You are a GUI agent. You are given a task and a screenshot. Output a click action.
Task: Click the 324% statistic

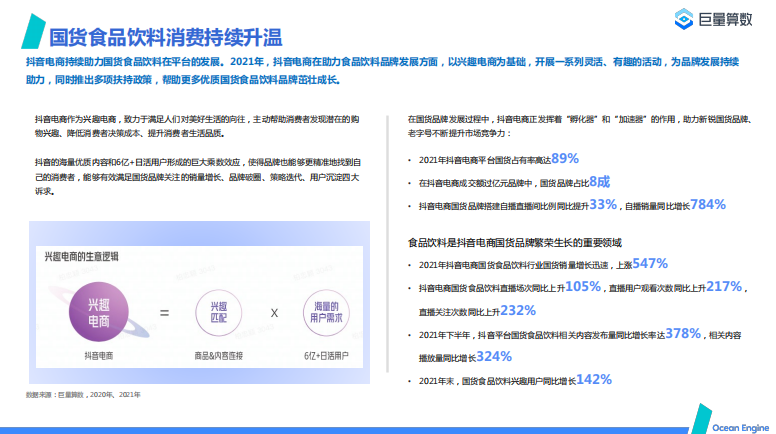[494, 356]
